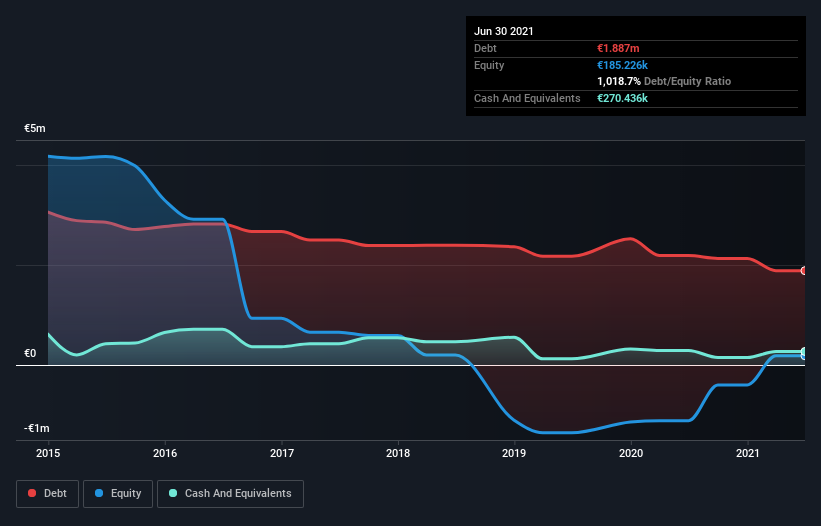Click the €1.887m debt value

coord(618,48)
